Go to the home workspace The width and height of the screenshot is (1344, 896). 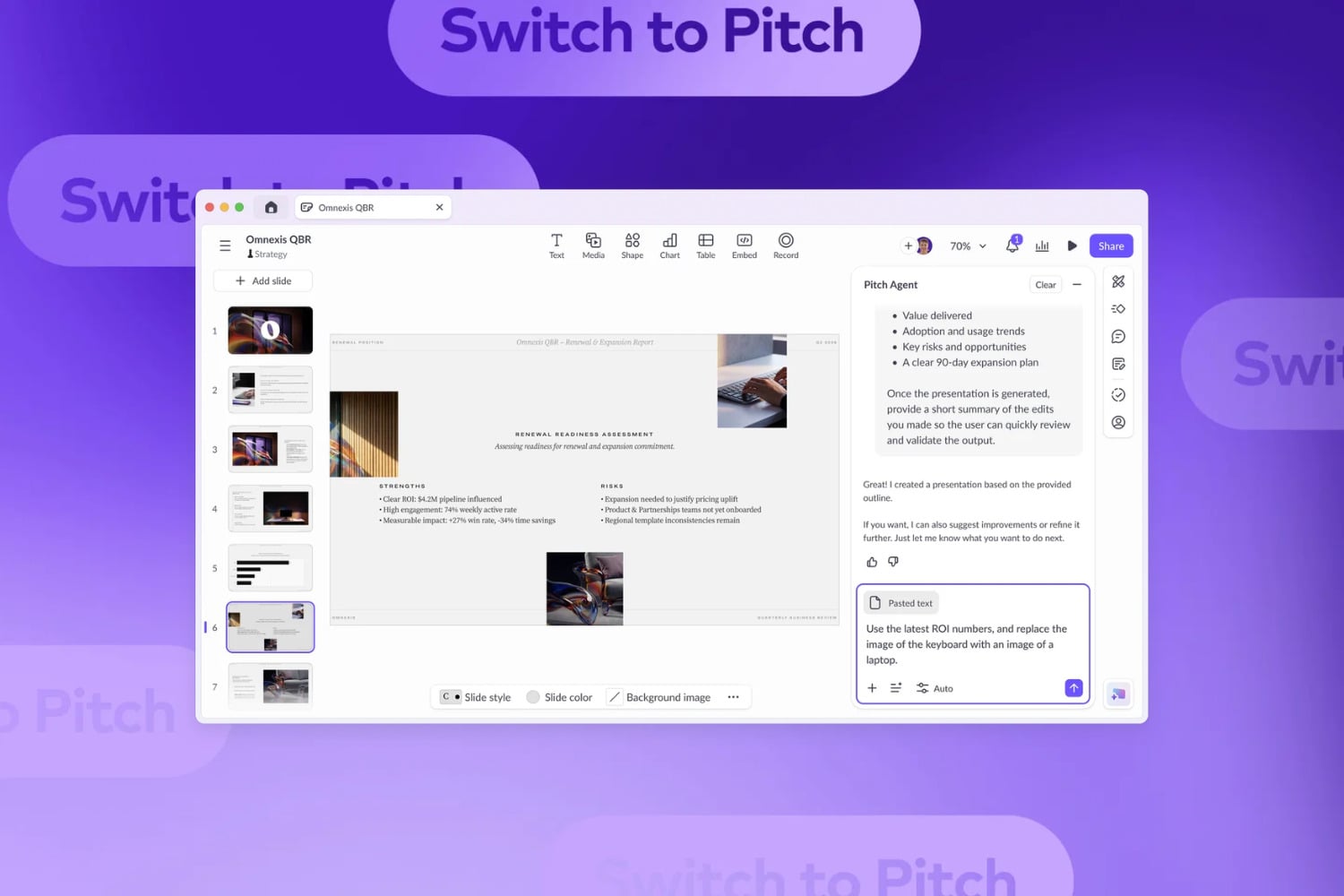coord(271,207)
